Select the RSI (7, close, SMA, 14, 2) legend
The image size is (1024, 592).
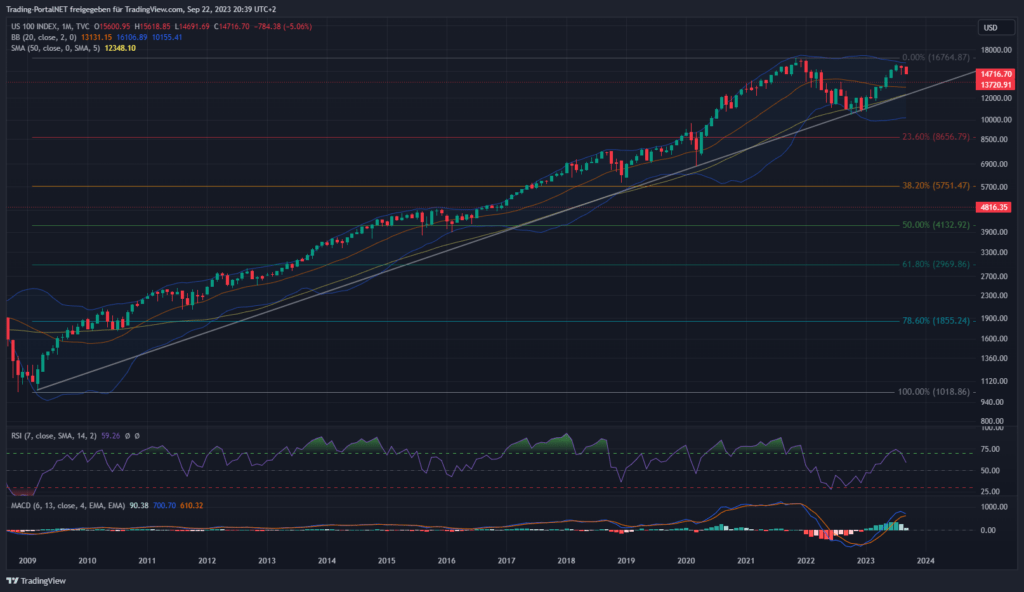click(x=54, y=436)
